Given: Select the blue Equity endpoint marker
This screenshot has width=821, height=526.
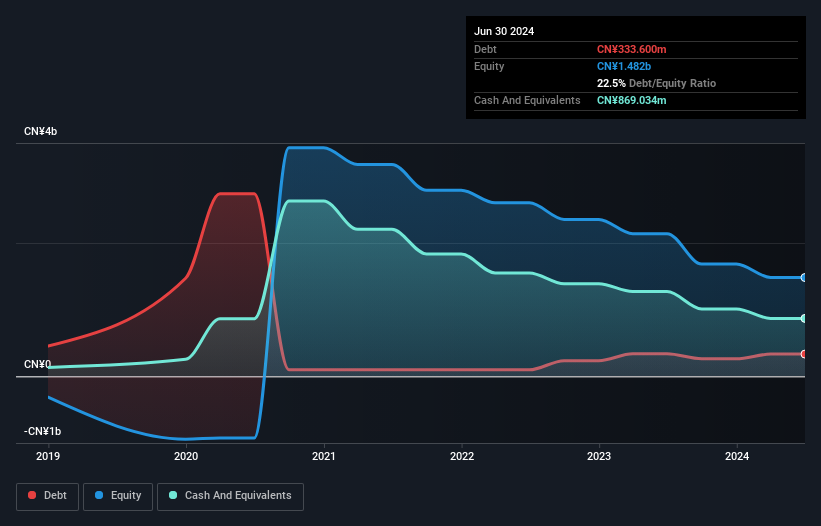Looking at the screenshot, I should click(x=804, y=278).
